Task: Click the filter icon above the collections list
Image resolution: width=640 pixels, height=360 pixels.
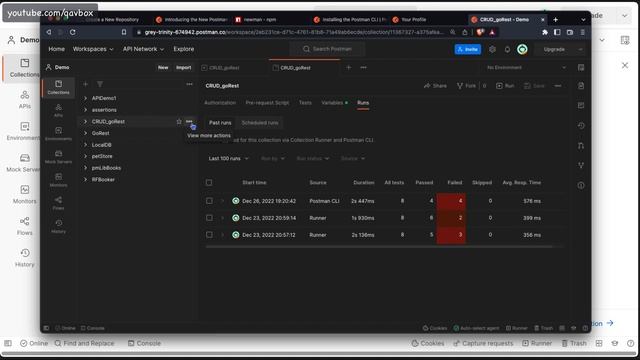Action: click(x=100, y=84)
